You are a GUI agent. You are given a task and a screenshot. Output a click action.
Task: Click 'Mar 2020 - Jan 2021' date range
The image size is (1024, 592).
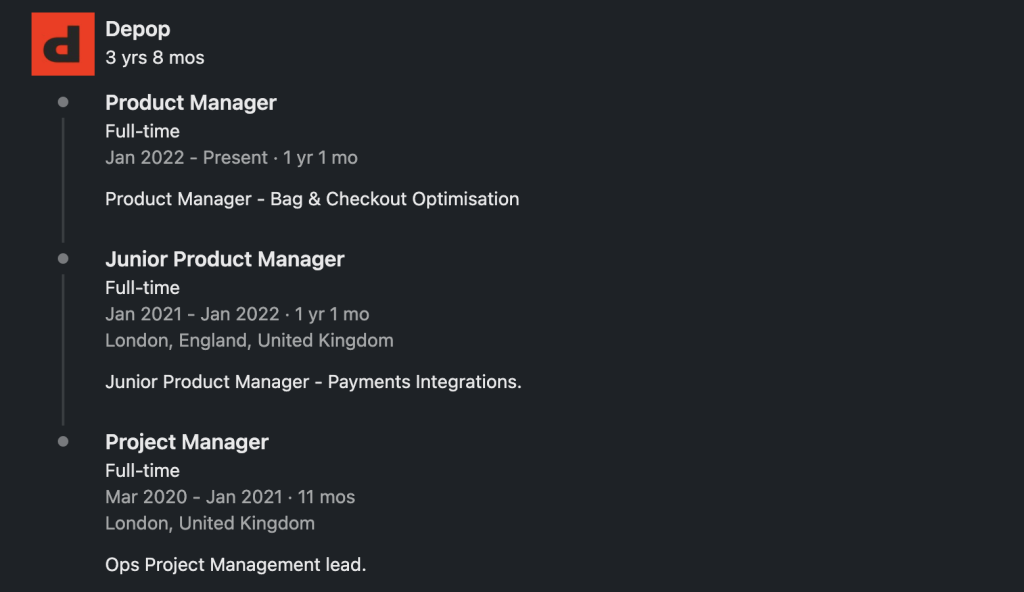pos(194,497)
